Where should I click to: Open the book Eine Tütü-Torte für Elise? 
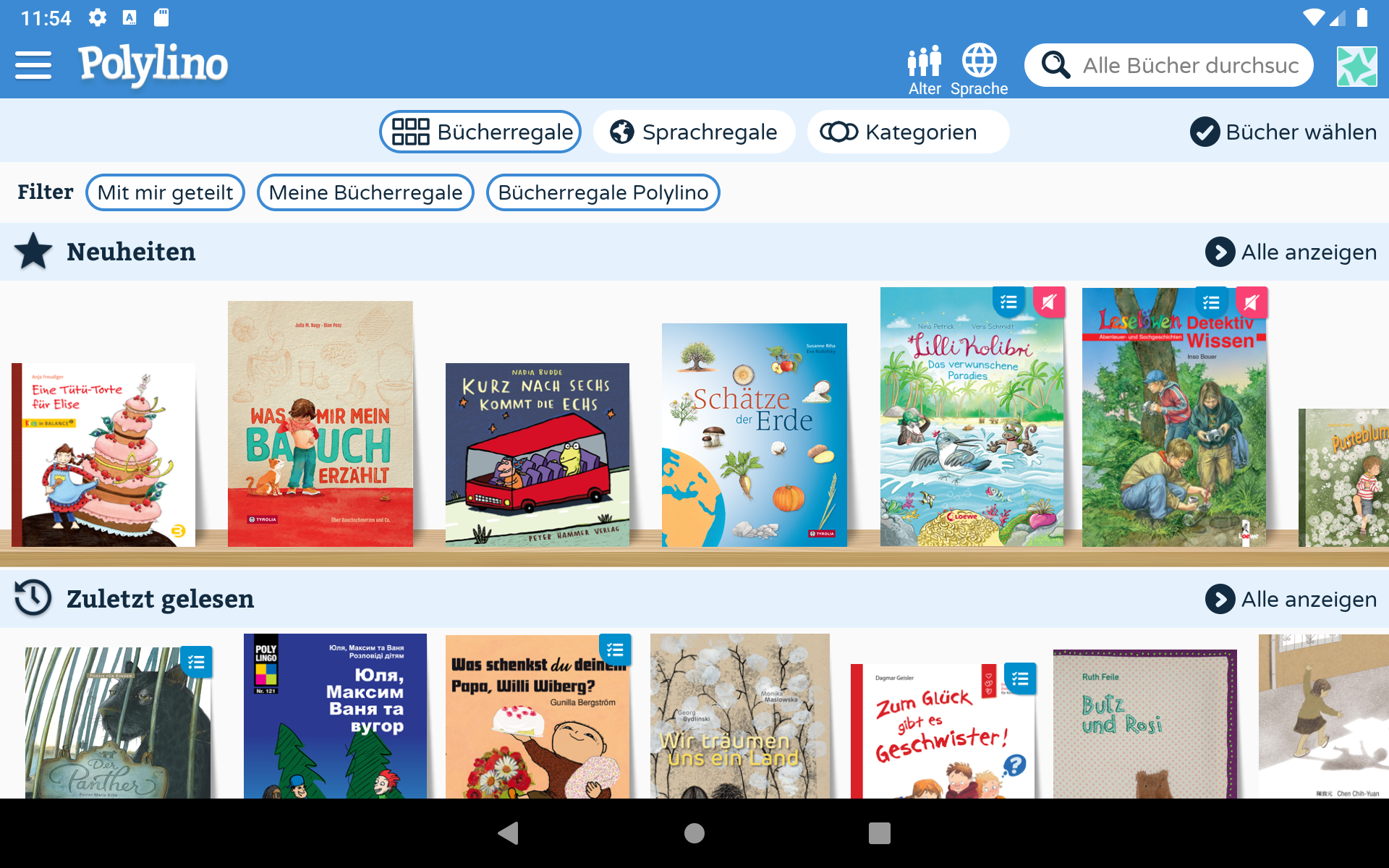click(103, 455)
